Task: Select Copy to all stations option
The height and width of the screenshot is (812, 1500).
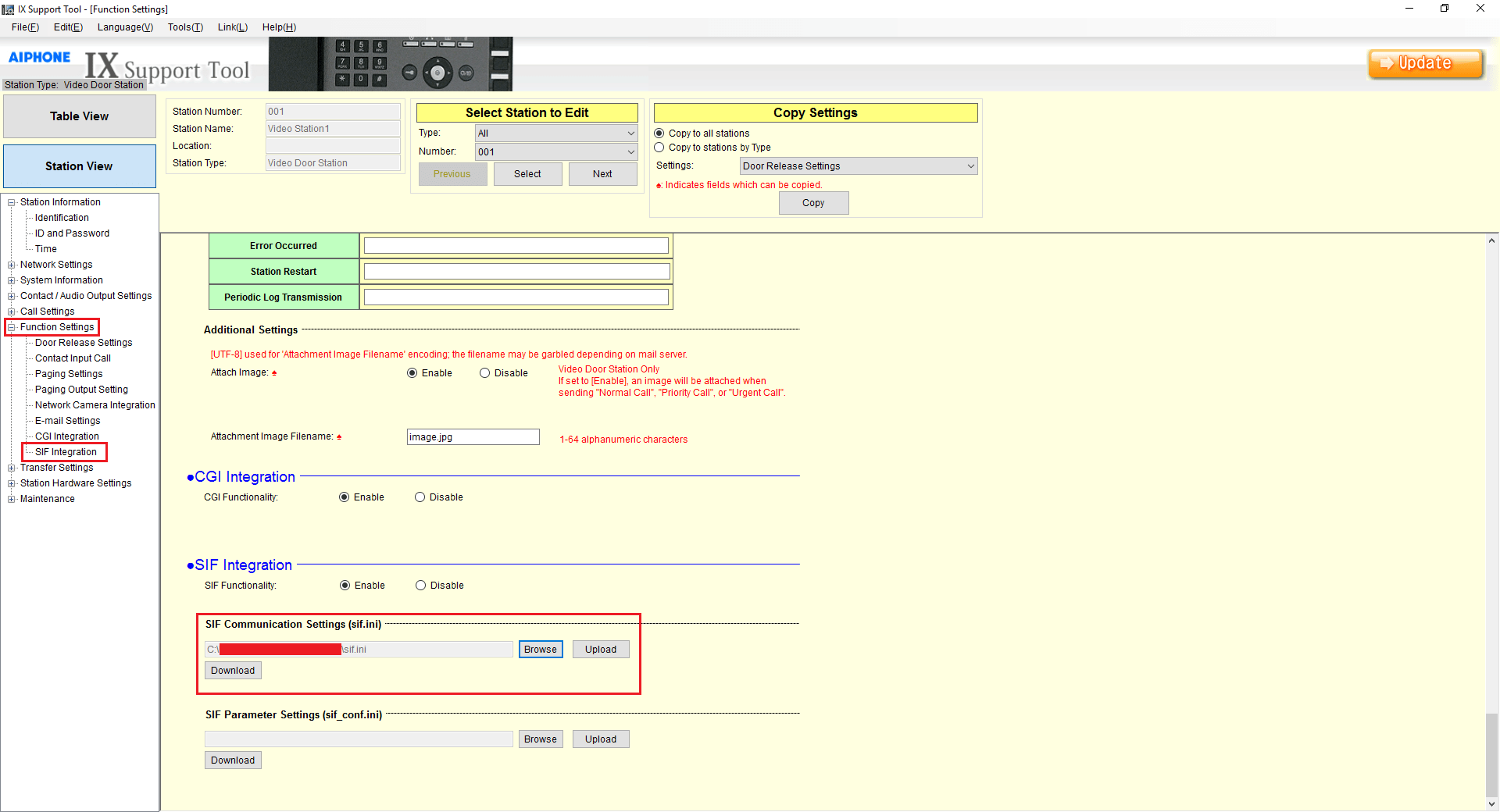Action: pyautogui.click(x=659, y=134)
